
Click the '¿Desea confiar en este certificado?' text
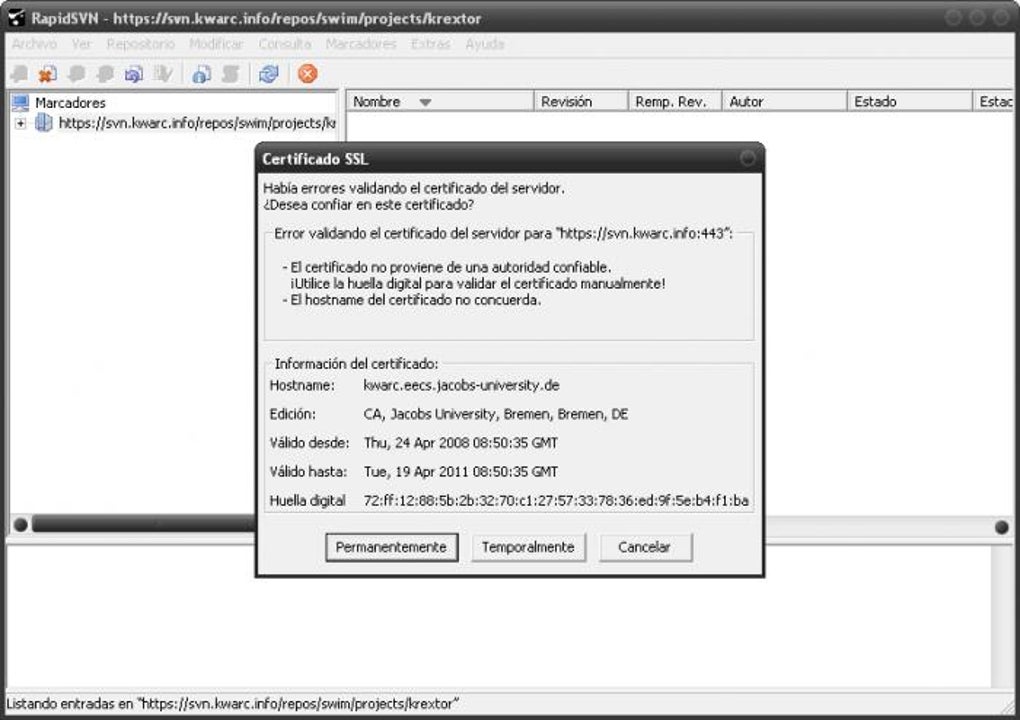(368, 204)
